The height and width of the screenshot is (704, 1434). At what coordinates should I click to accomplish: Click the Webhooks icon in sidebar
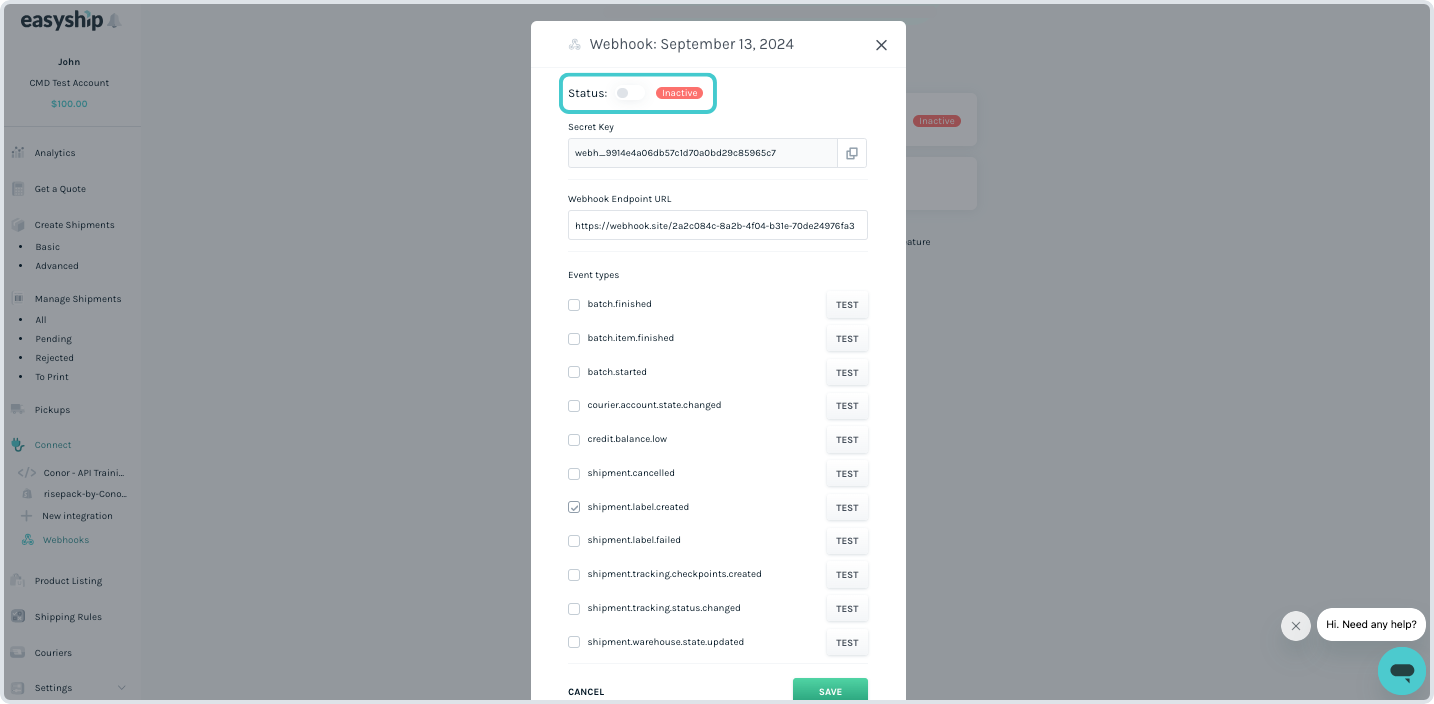pyautogui.click(x=28, y=540)
